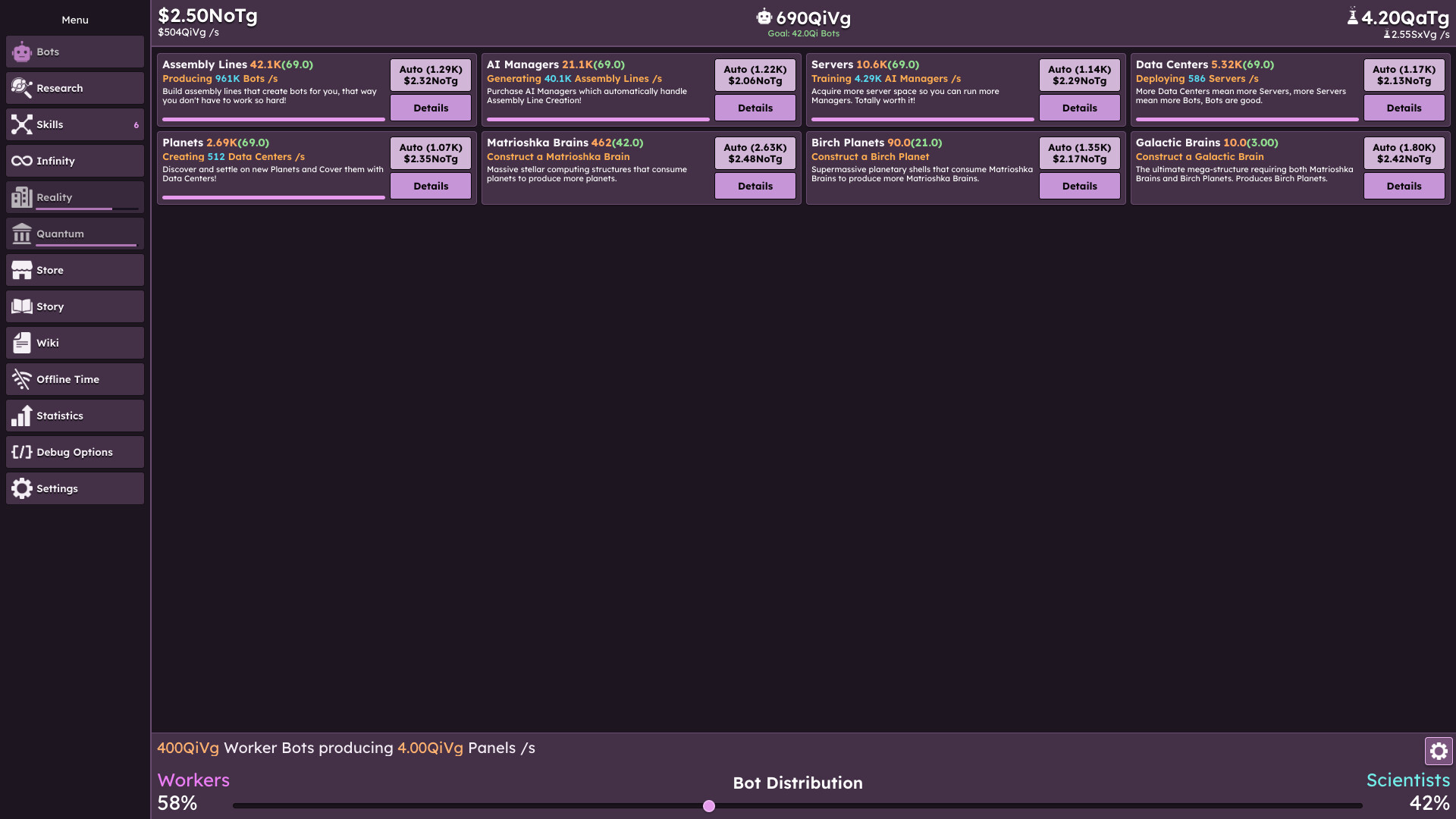Open Details for Servers

(1080, 108)
